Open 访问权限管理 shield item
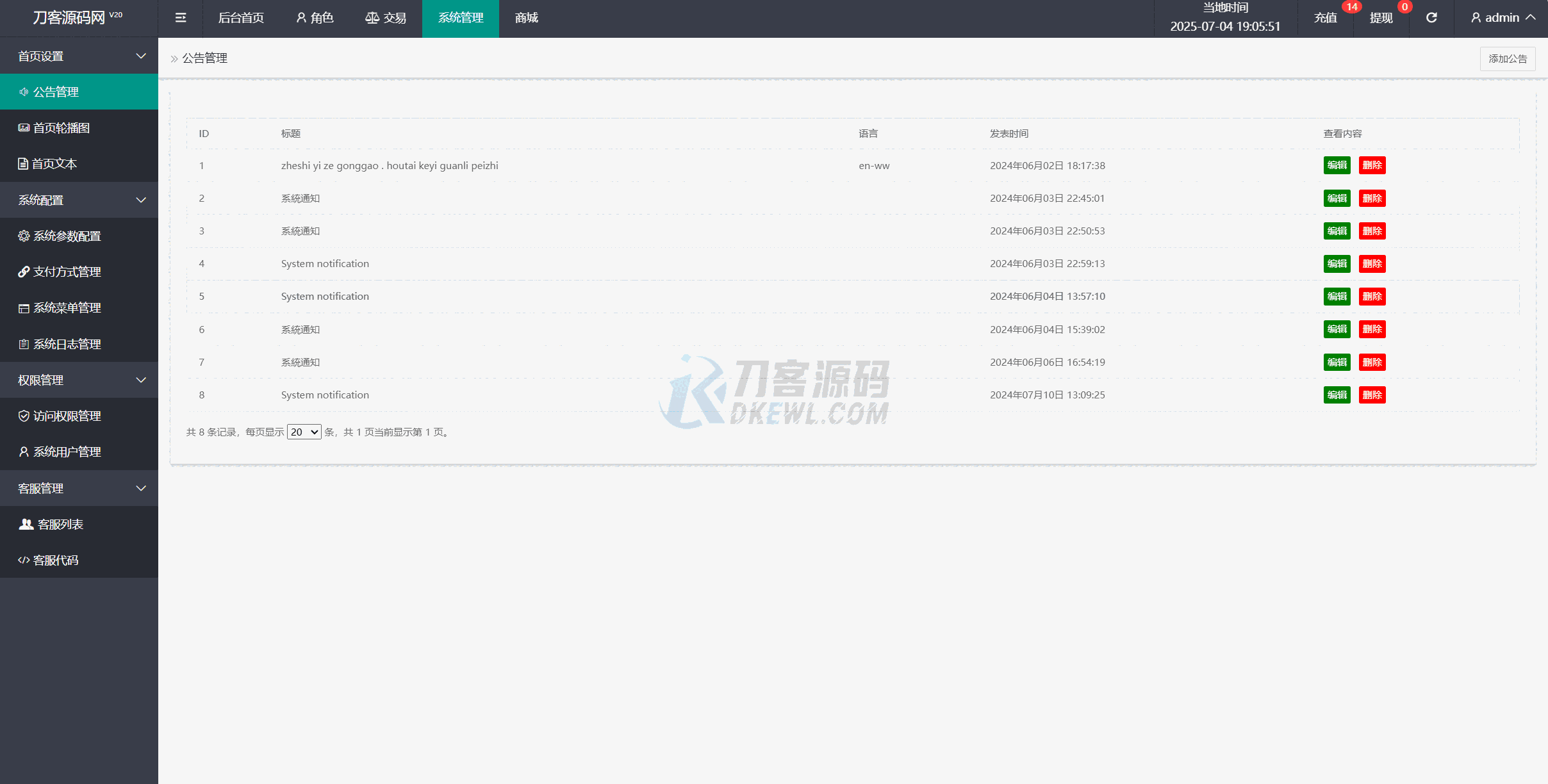The image size is (1548, 784). coord(67,416)
